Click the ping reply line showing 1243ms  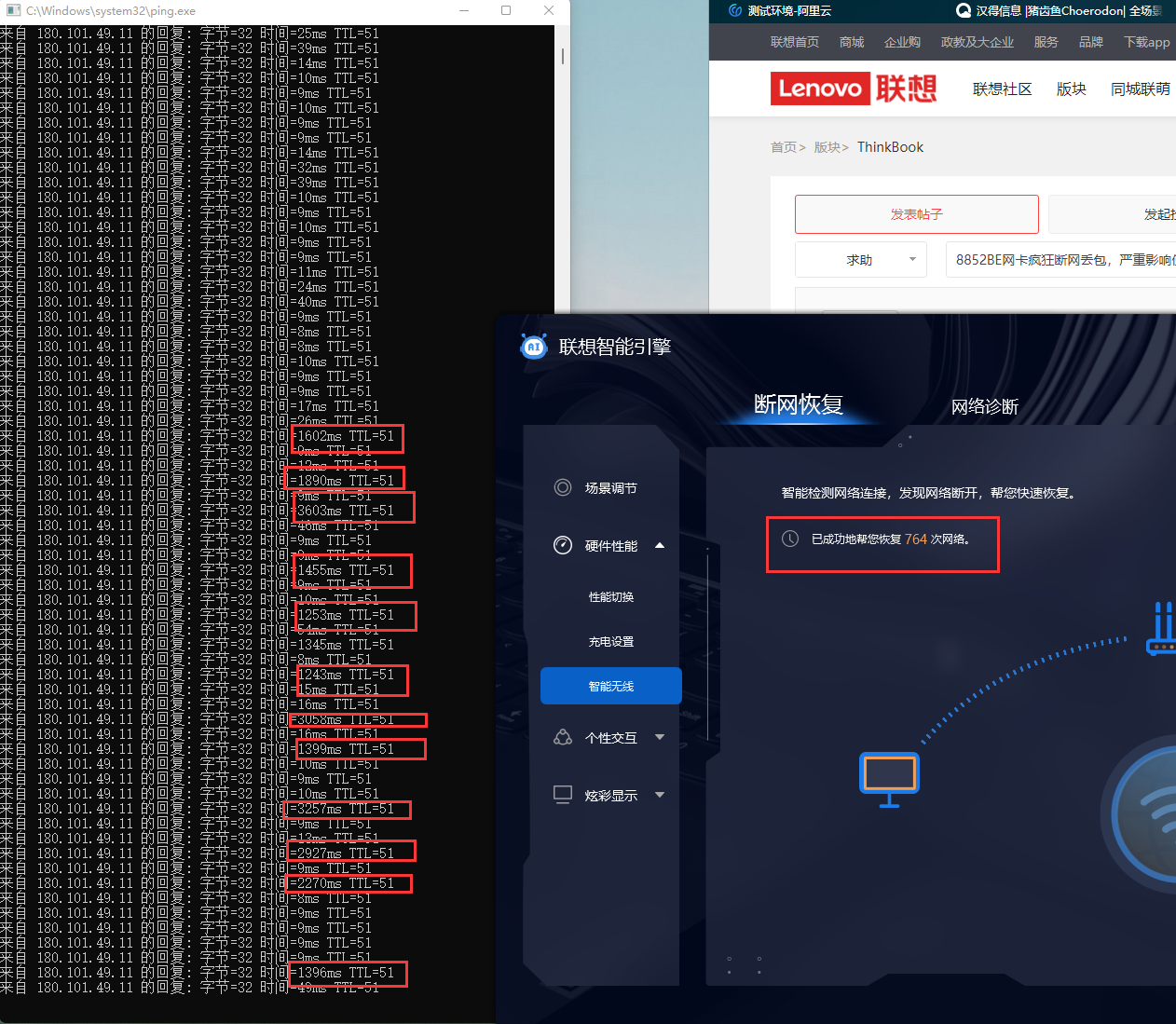click(198, 675)
